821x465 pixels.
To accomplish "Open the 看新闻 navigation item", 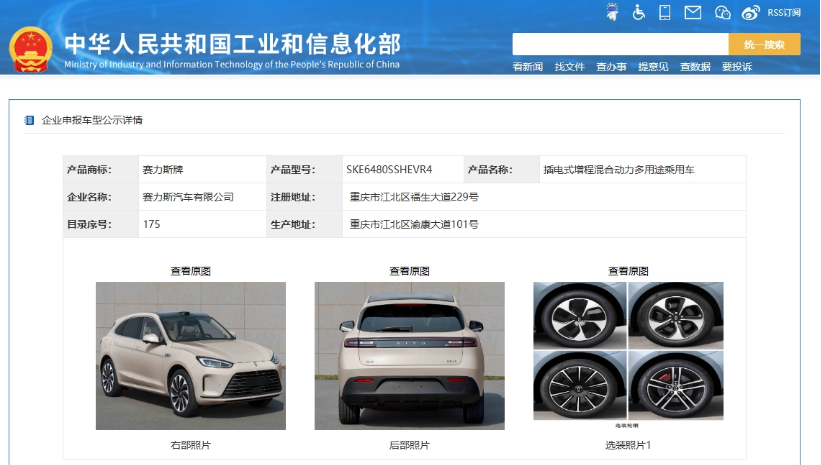I will [527, 67].
